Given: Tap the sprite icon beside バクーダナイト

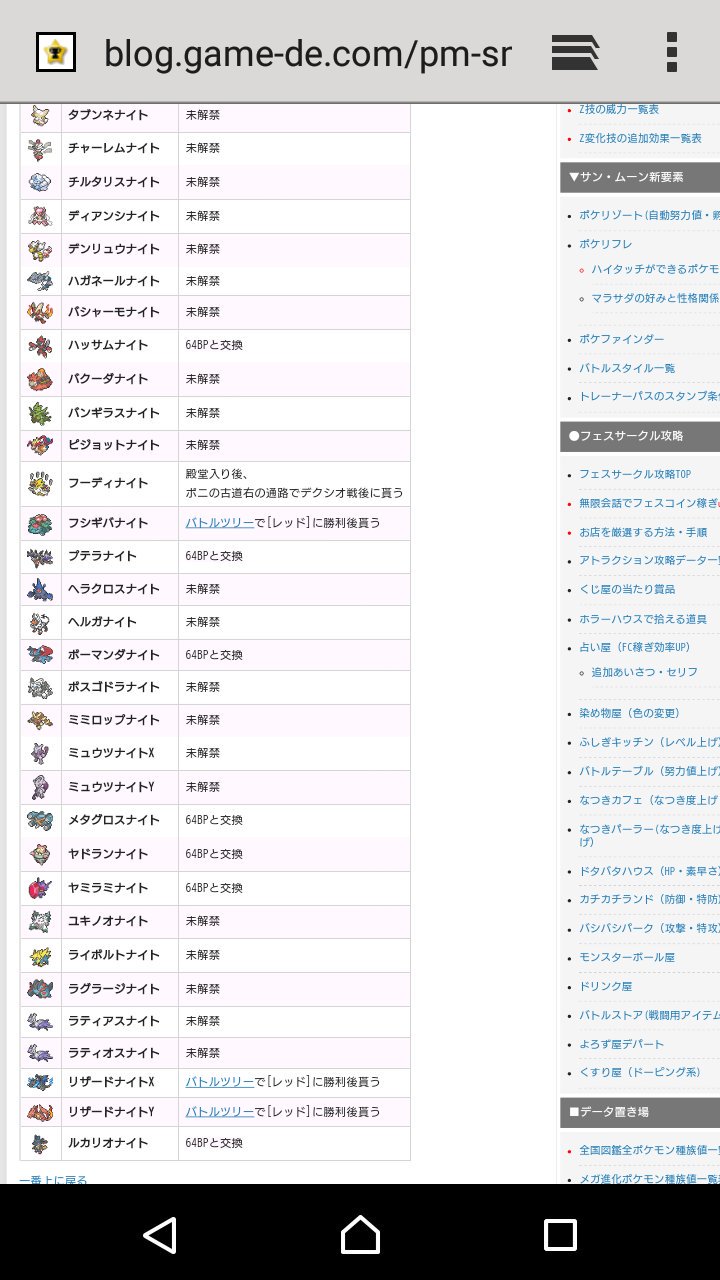Looking at the screenshot, I should point(40,379).
